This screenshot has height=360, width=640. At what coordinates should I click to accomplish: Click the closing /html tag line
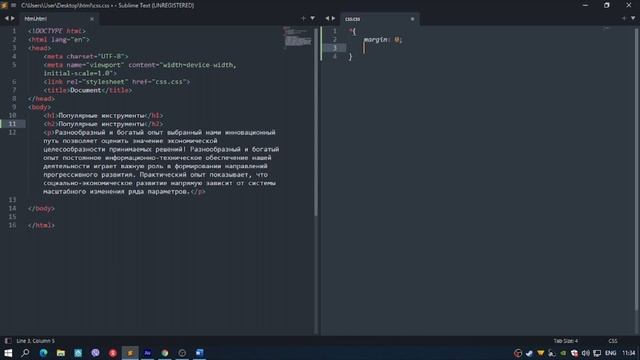pyautogui.click(x=41, y=225)
